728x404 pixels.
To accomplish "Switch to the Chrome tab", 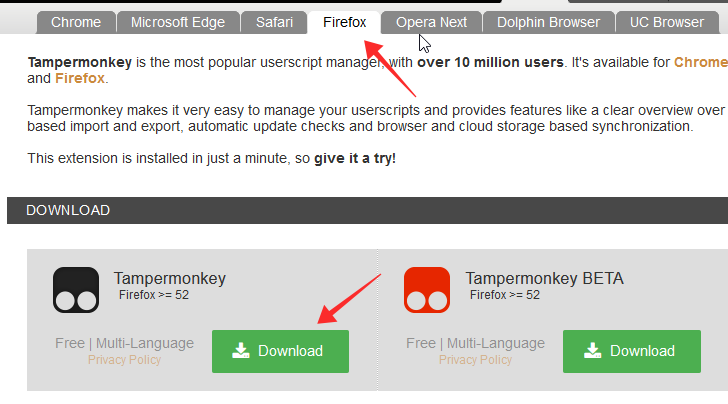I will coord(75,22).
